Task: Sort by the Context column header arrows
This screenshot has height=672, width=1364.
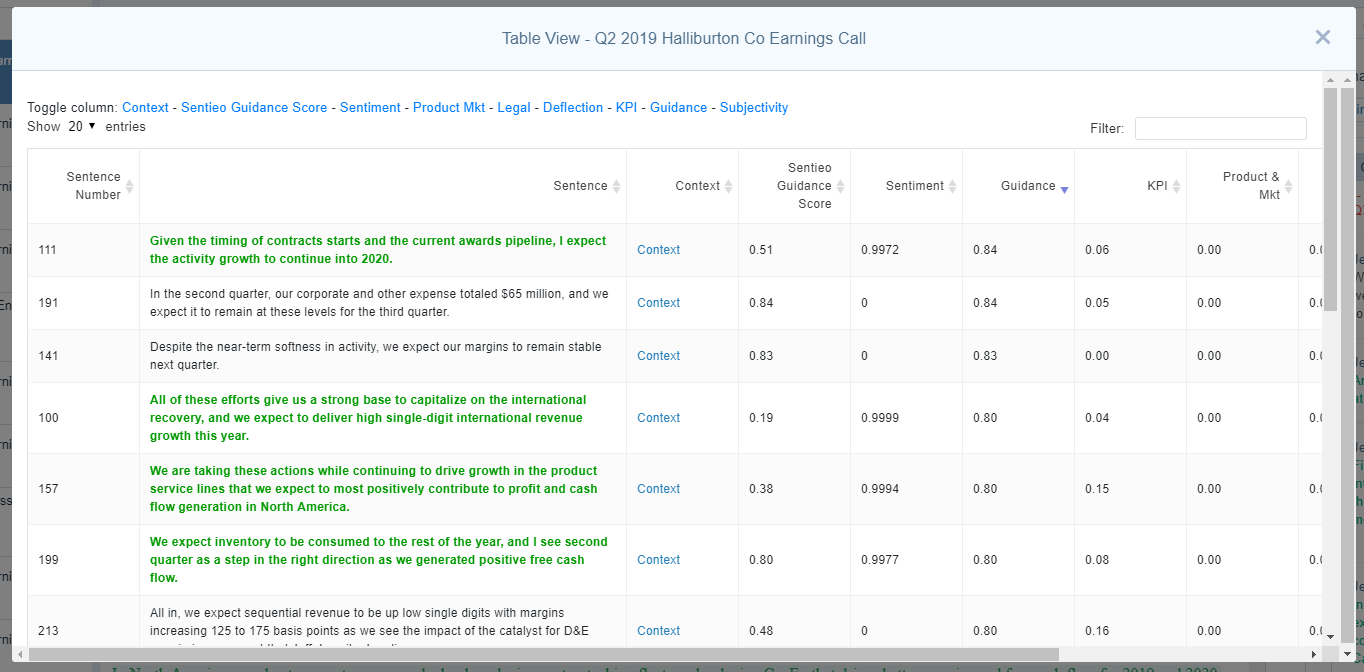Action: pyautogui.click(x=728, y=186)
